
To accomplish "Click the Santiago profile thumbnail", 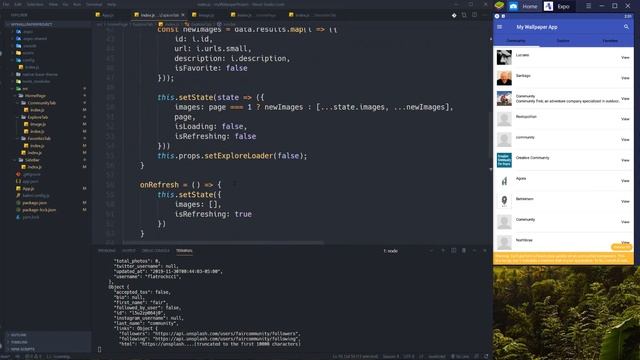I will point(504,78).
